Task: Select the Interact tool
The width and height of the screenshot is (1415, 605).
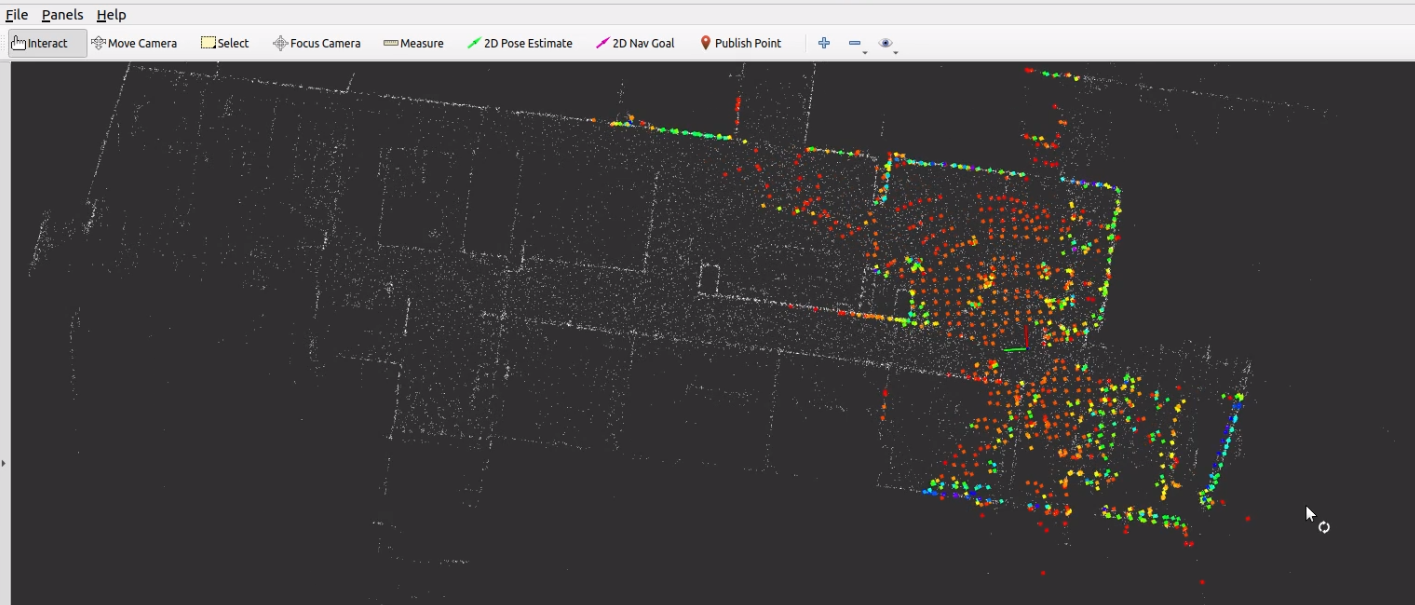Action: pos(40,43)
